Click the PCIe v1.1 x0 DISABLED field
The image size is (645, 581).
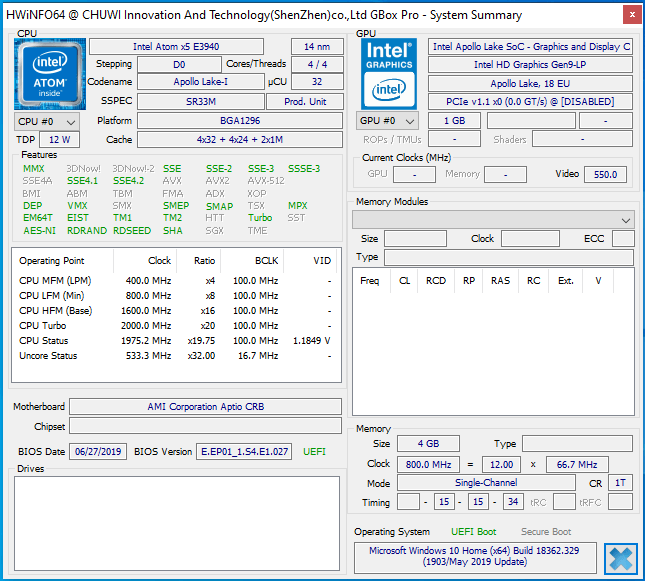click(x=530, y=102)
